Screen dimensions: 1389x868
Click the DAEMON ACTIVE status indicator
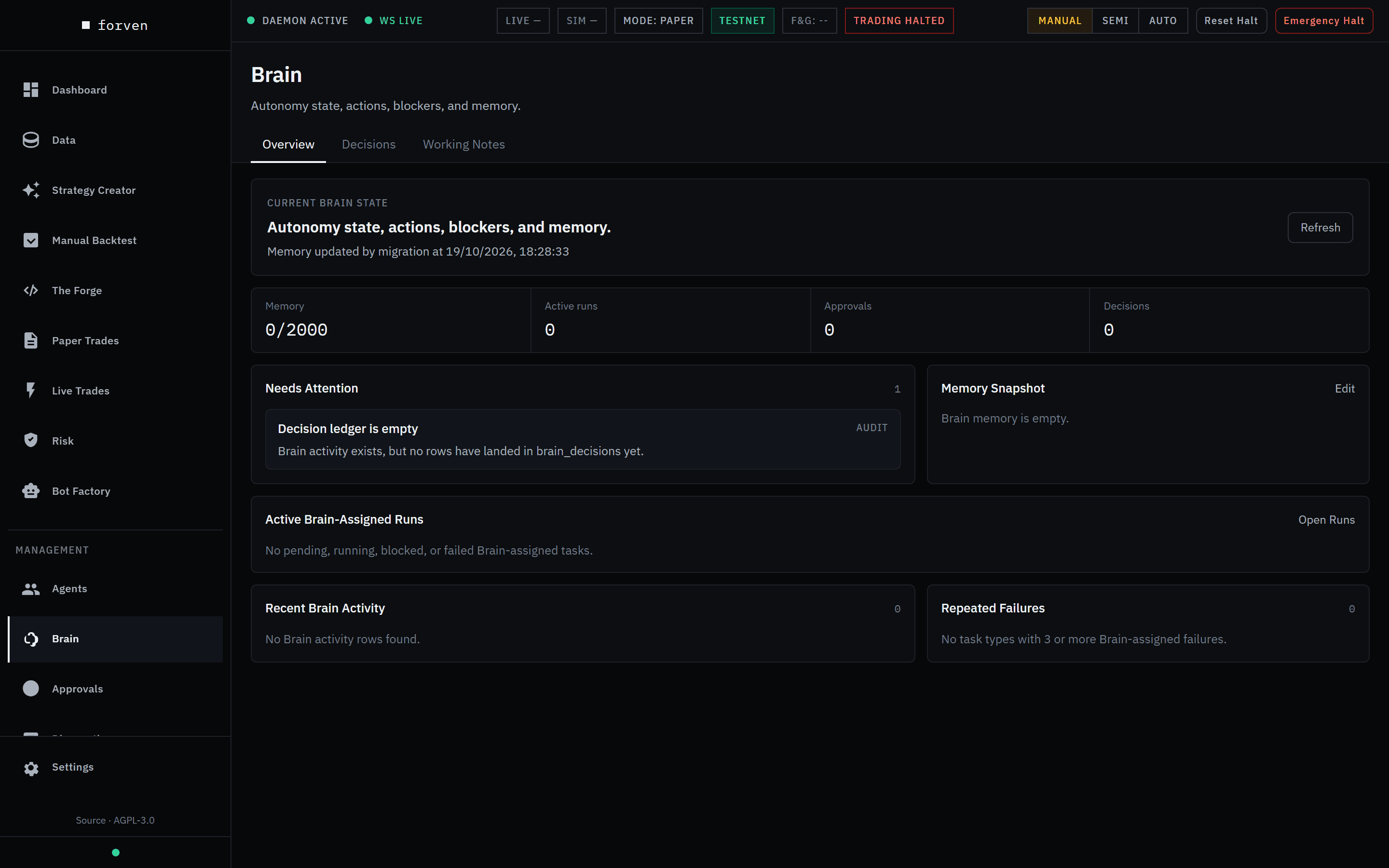pos(297,21)
